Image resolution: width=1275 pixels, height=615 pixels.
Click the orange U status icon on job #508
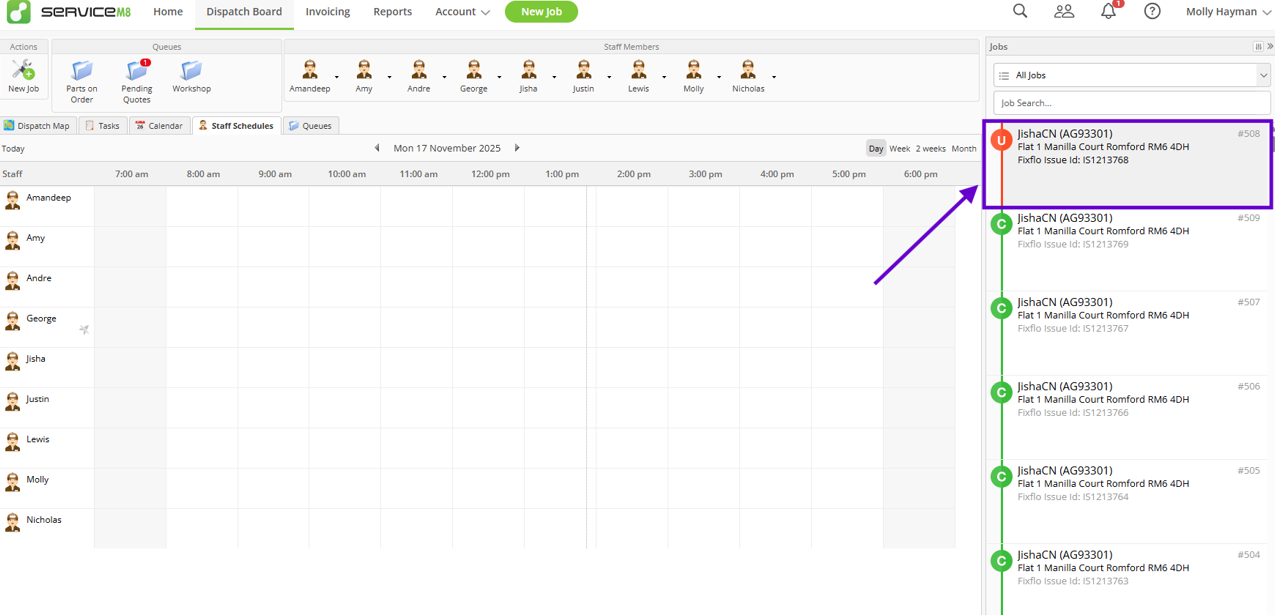1001,140
